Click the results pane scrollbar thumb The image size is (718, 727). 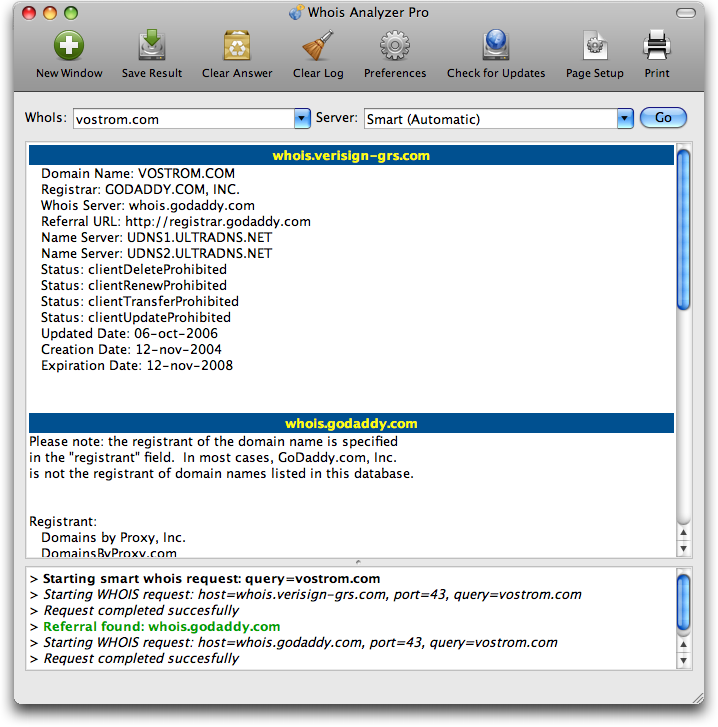tap(683, 230)
